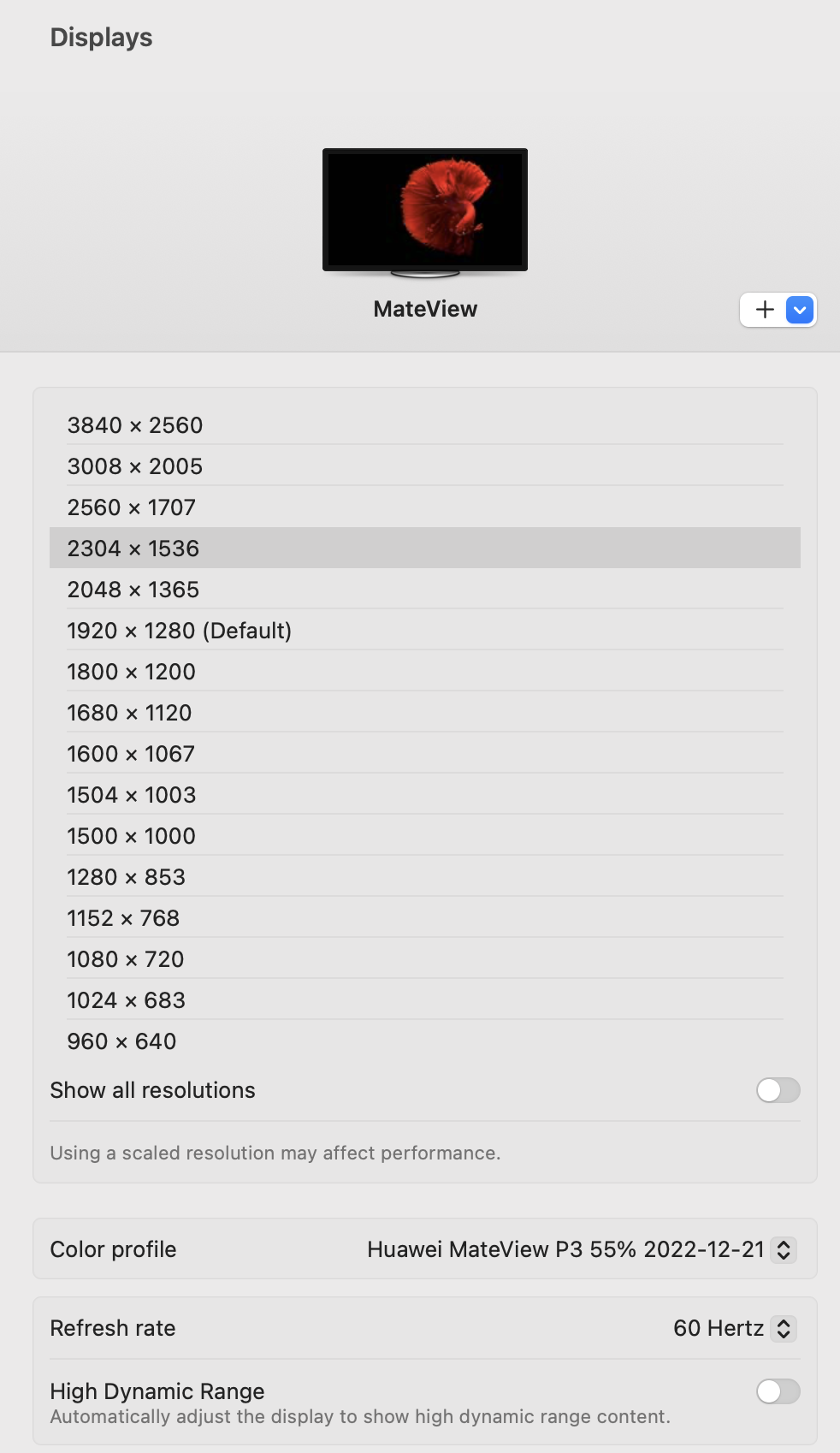840x1453 pixels.
Task: Choose the 1152 × 768 resolution
Action: coord(425,917)
